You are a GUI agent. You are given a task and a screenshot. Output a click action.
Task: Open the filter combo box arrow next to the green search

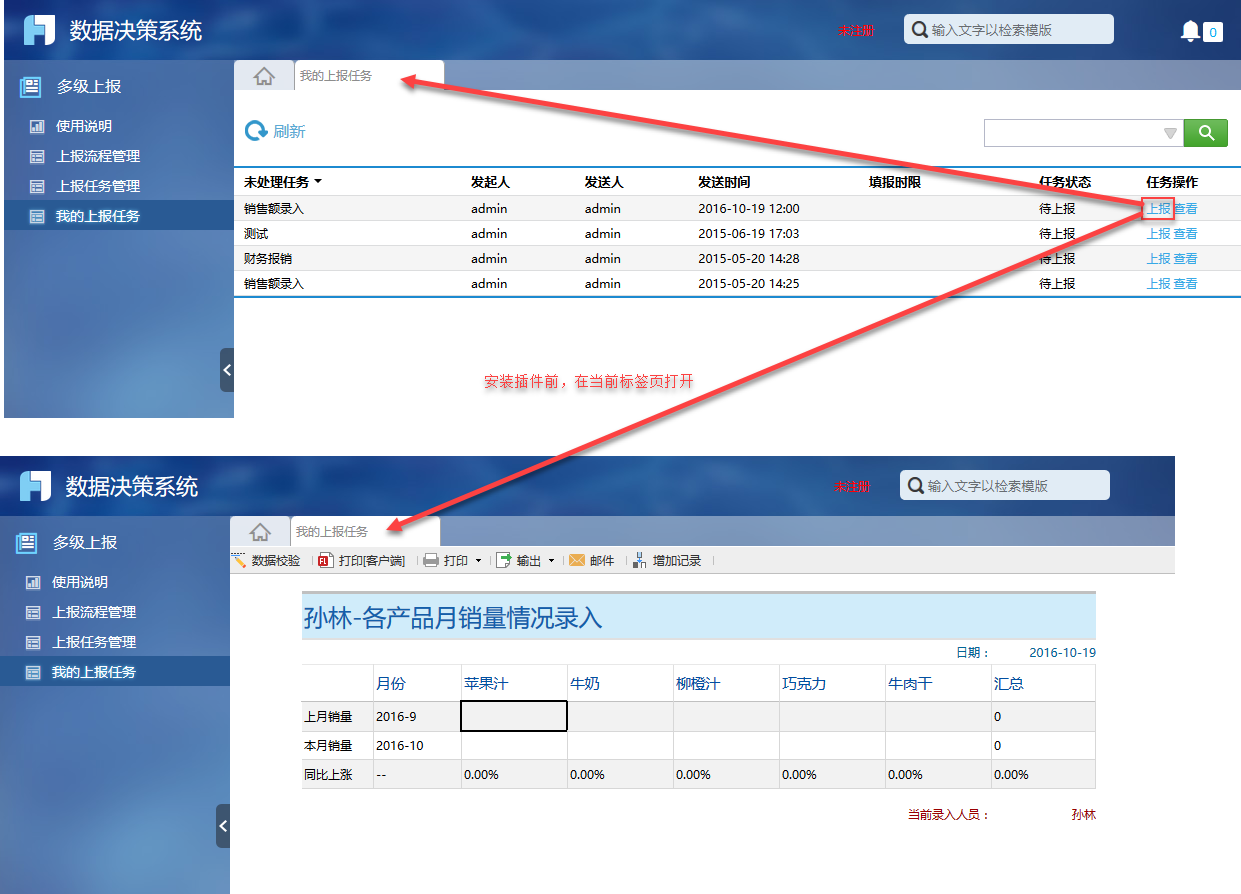pos(1170,133)
